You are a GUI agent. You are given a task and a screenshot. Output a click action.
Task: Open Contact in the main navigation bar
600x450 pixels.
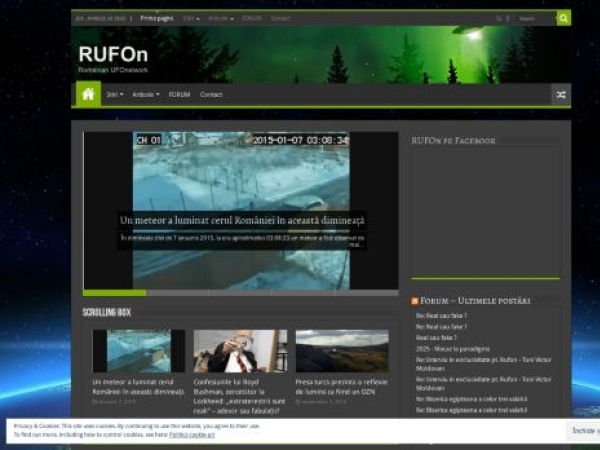tap(211, 95)
